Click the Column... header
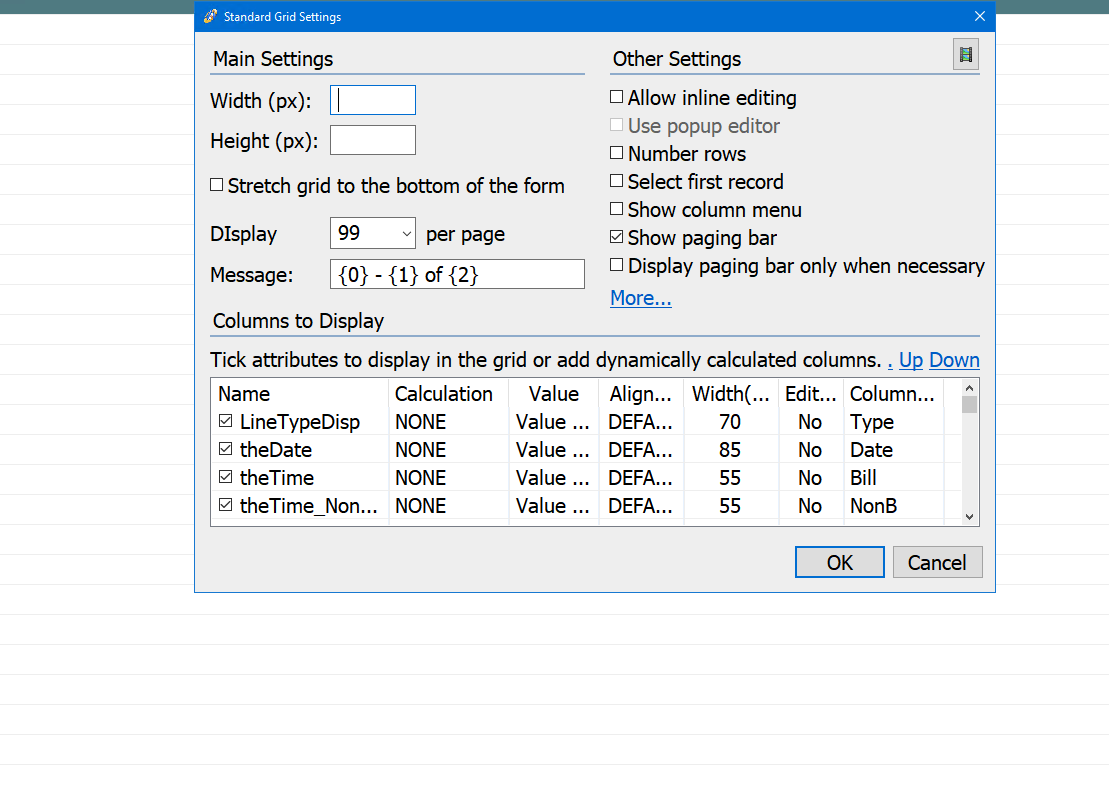 892,394
